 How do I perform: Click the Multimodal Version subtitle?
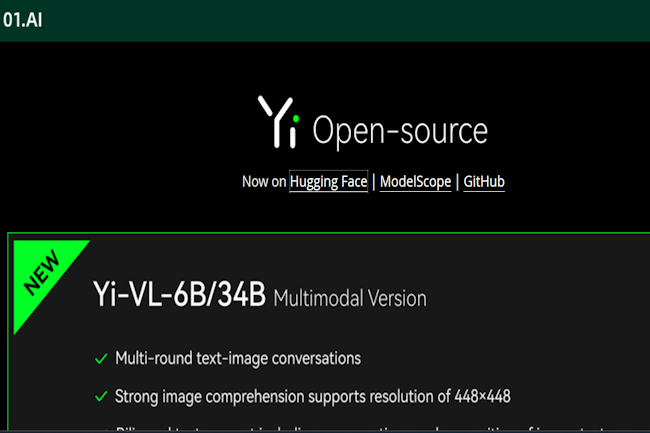click(349, 298)
